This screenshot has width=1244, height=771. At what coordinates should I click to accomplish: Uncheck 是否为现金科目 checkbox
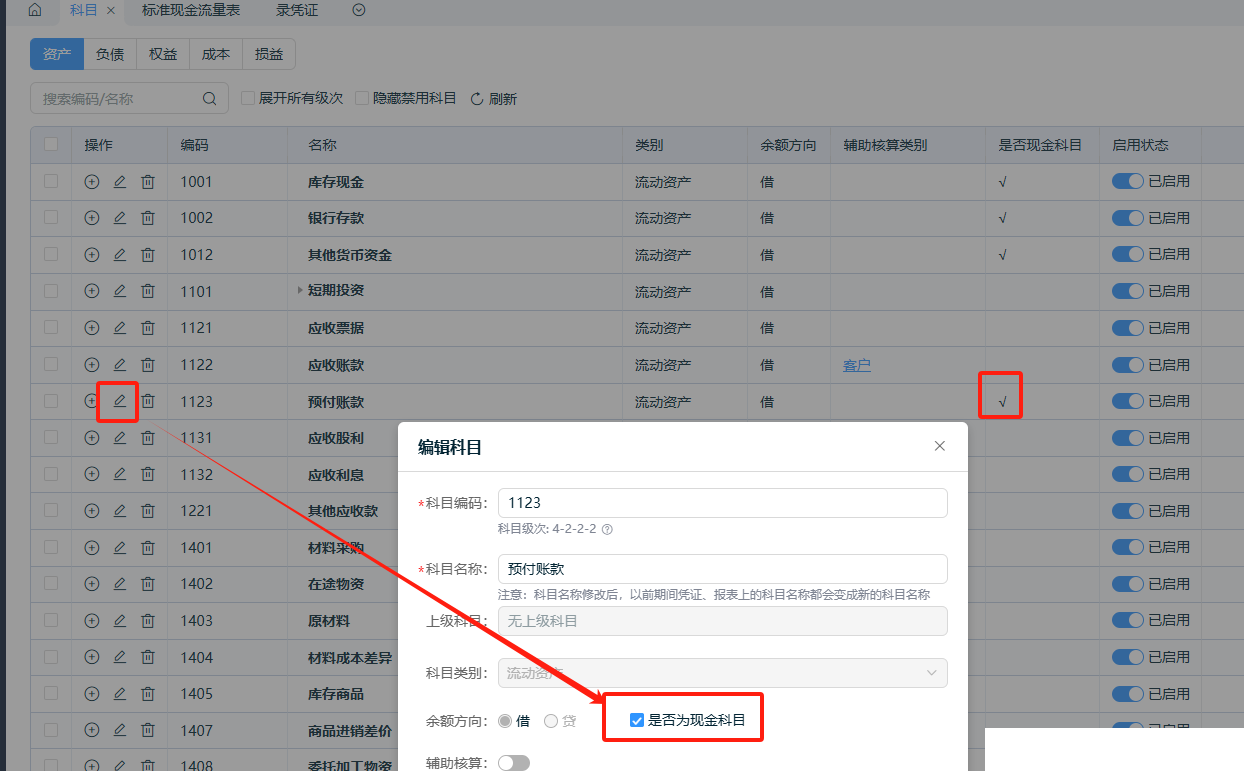point(637,720)
